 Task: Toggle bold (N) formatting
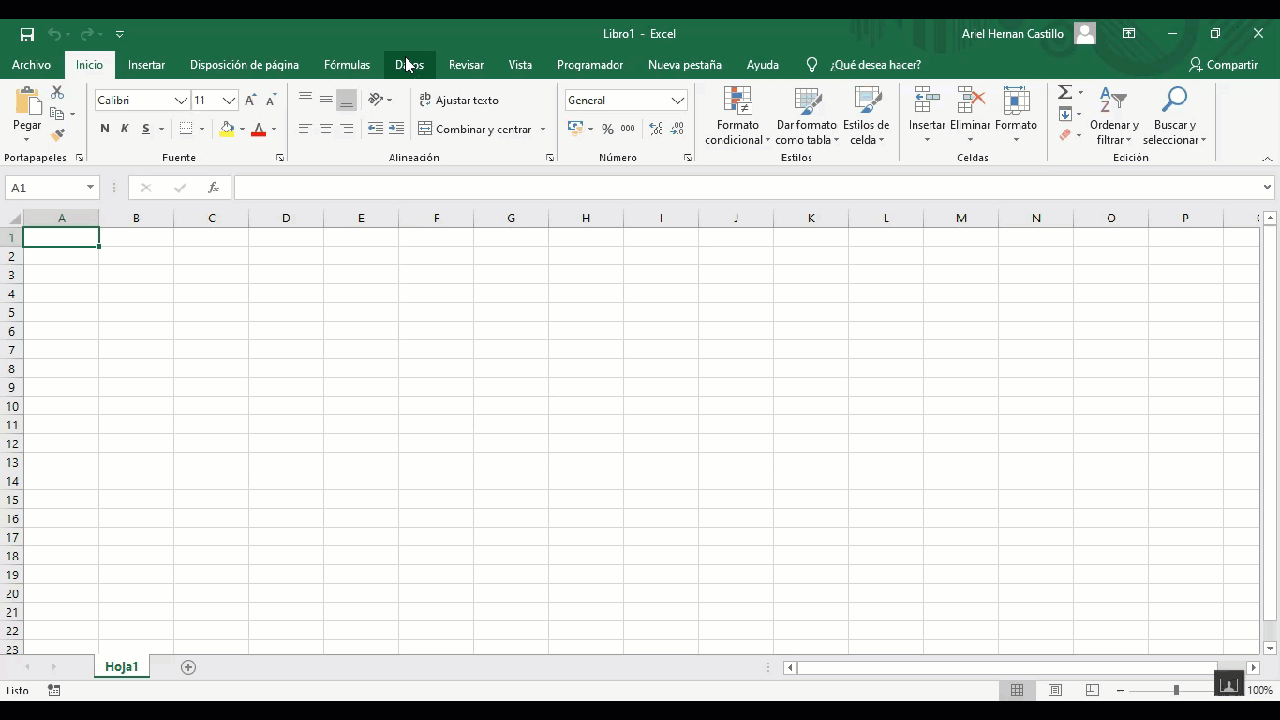pos(105,129)
